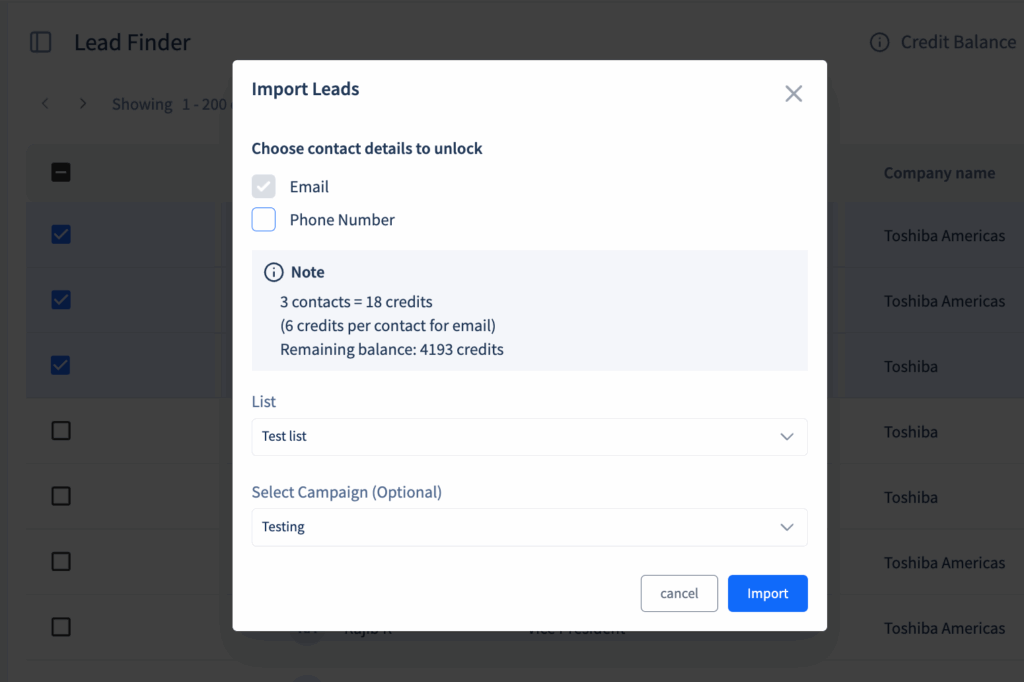Go to next page arrow
Image resolution: width=1024 pixels, height=682 pixels.
pyautogui.click(x=83, y=104)
